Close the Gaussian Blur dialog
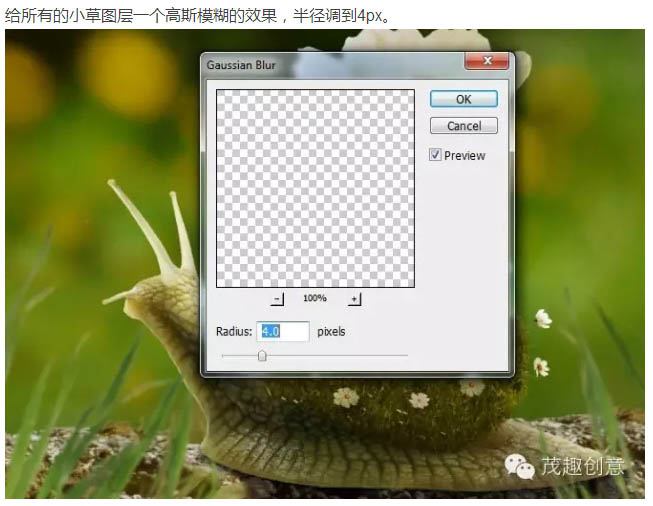The image size is (653, 506). (486, 62)
